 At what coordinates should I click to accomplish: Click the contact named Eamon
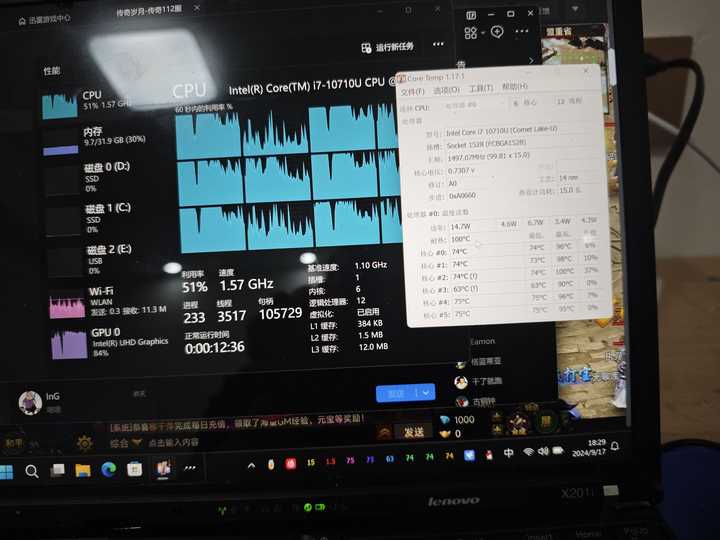coord(483,341)
